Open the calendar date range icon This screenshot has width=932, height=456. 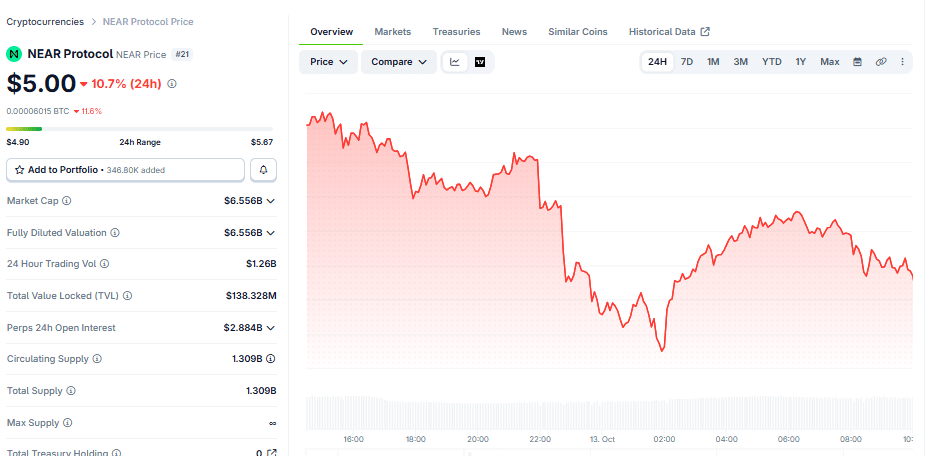point(857,62)
